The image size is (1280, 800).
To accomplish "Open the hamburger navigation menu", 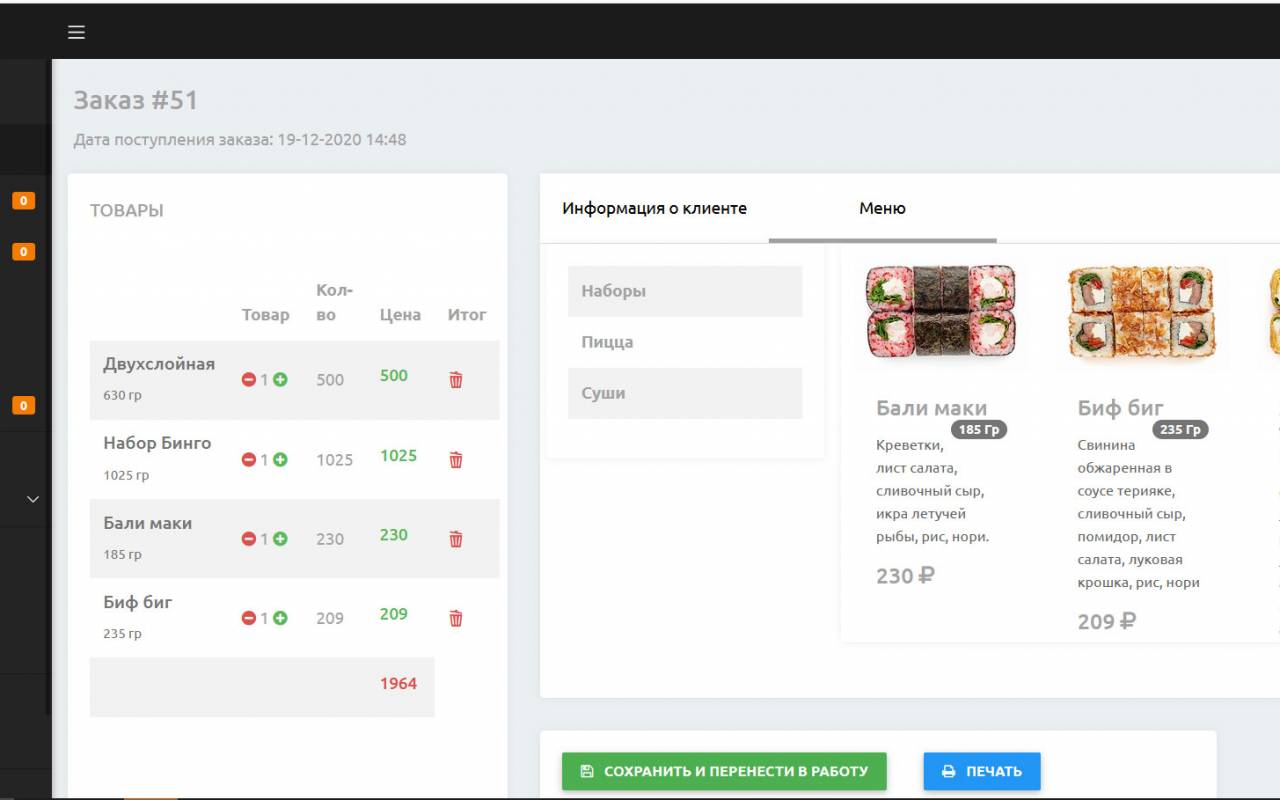I will point(76,31).
